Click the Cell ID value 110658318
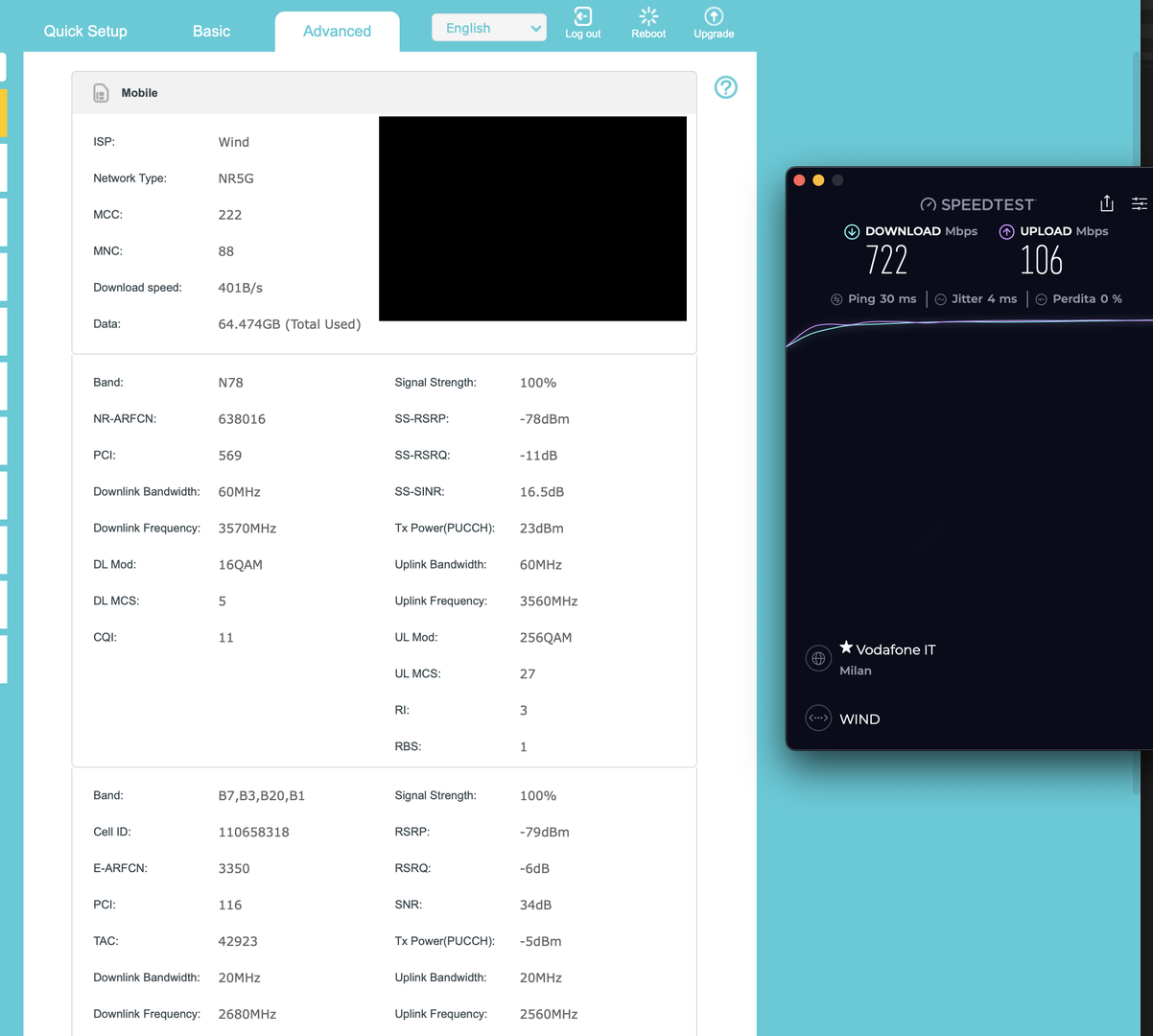The height and width of the screenshot is (1036, 1153). click(254, 833)
